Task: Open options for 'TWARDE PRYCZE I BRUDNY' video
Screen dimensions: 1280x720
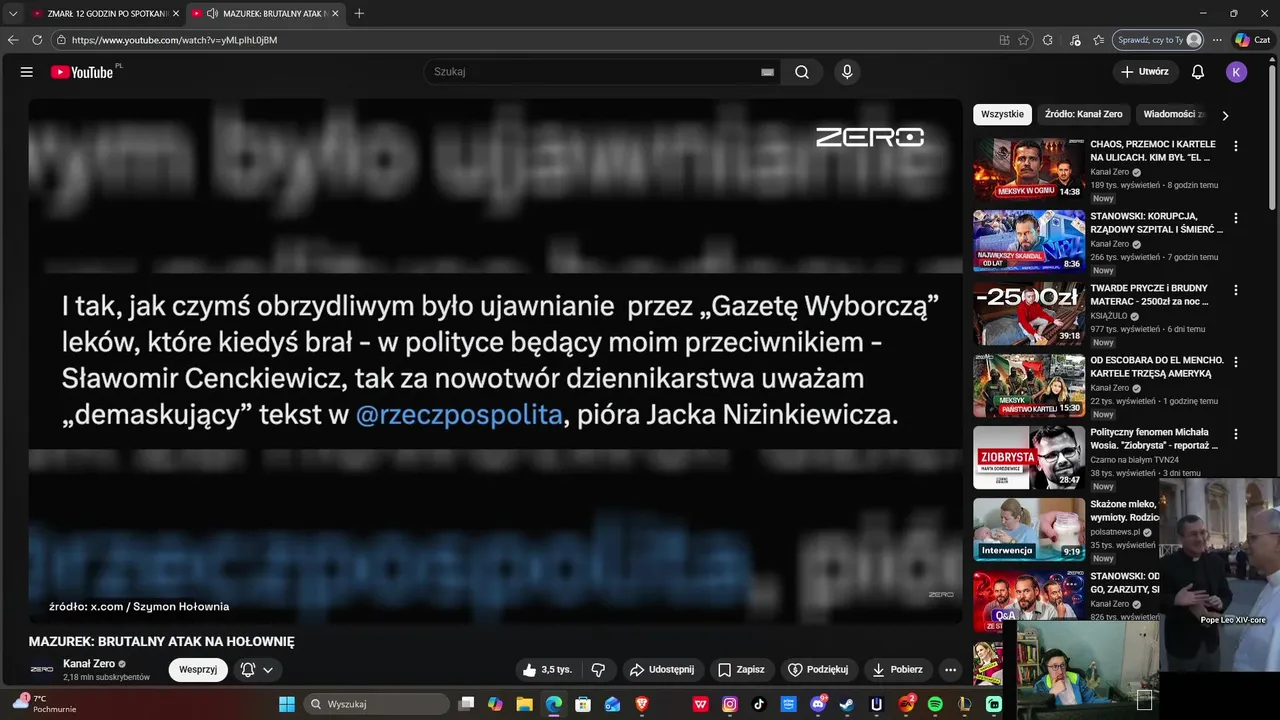Action: [1236, 290]
